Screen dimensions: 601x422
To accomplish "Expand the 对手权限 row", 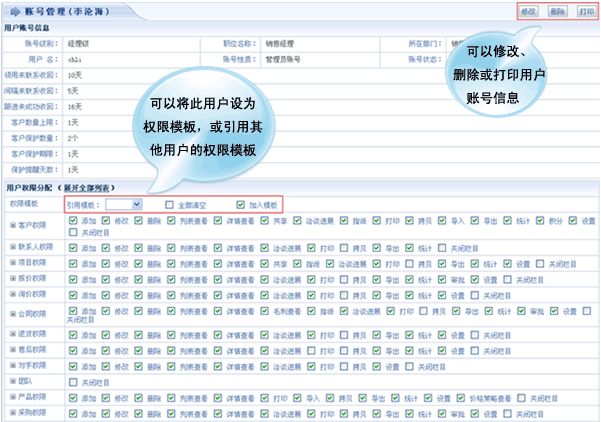I will point(13,365).
